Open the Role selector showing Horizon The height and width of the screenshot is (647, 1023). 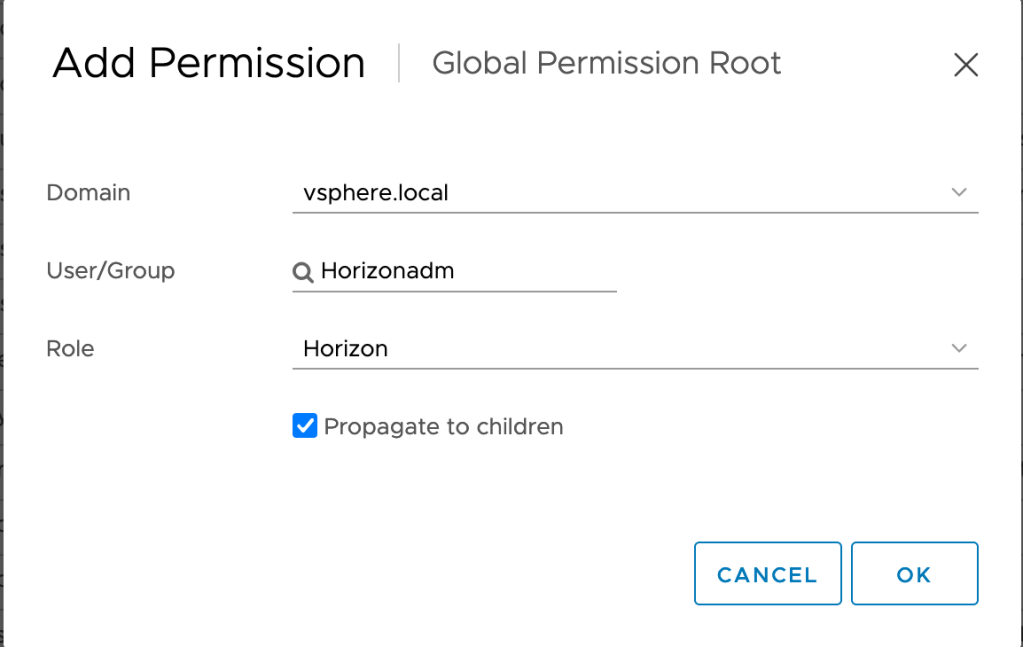(346, 349)
